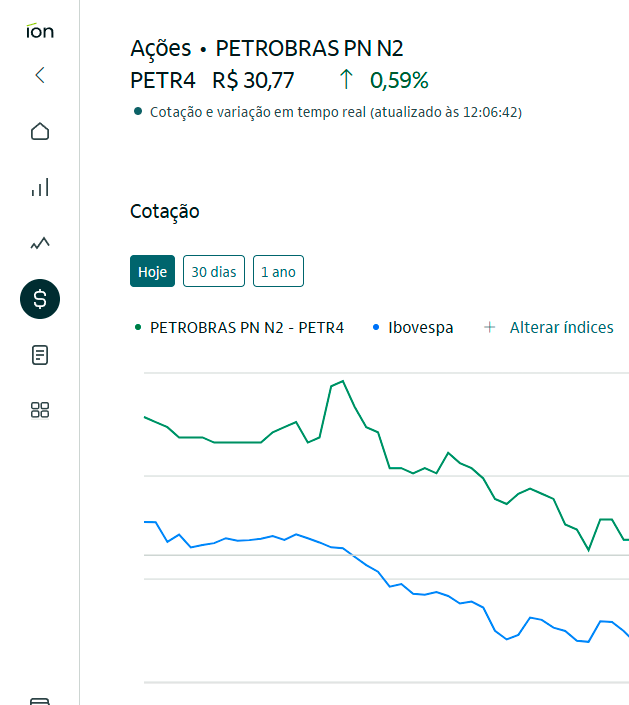This screenshot has height=705, width=629.
Task: Click the ion logo
Action: pos(40,31)
